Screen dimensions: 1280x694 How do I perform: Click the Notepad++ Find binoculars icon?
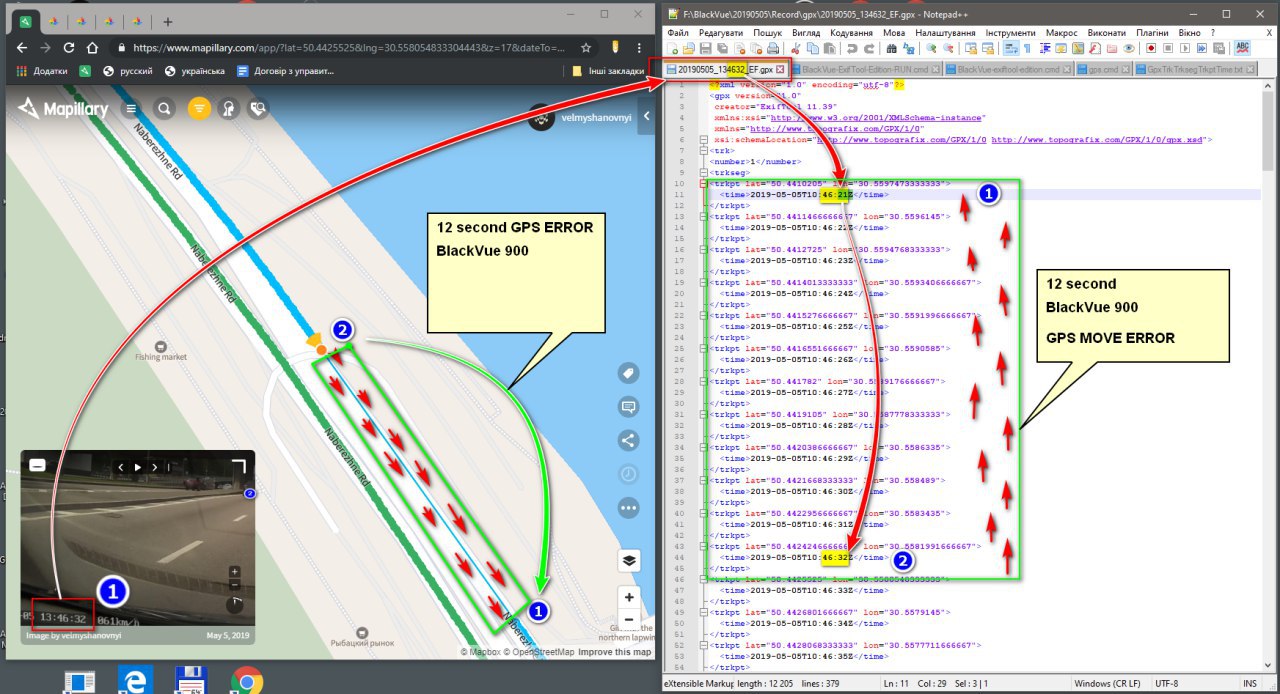tap(890, 48)
